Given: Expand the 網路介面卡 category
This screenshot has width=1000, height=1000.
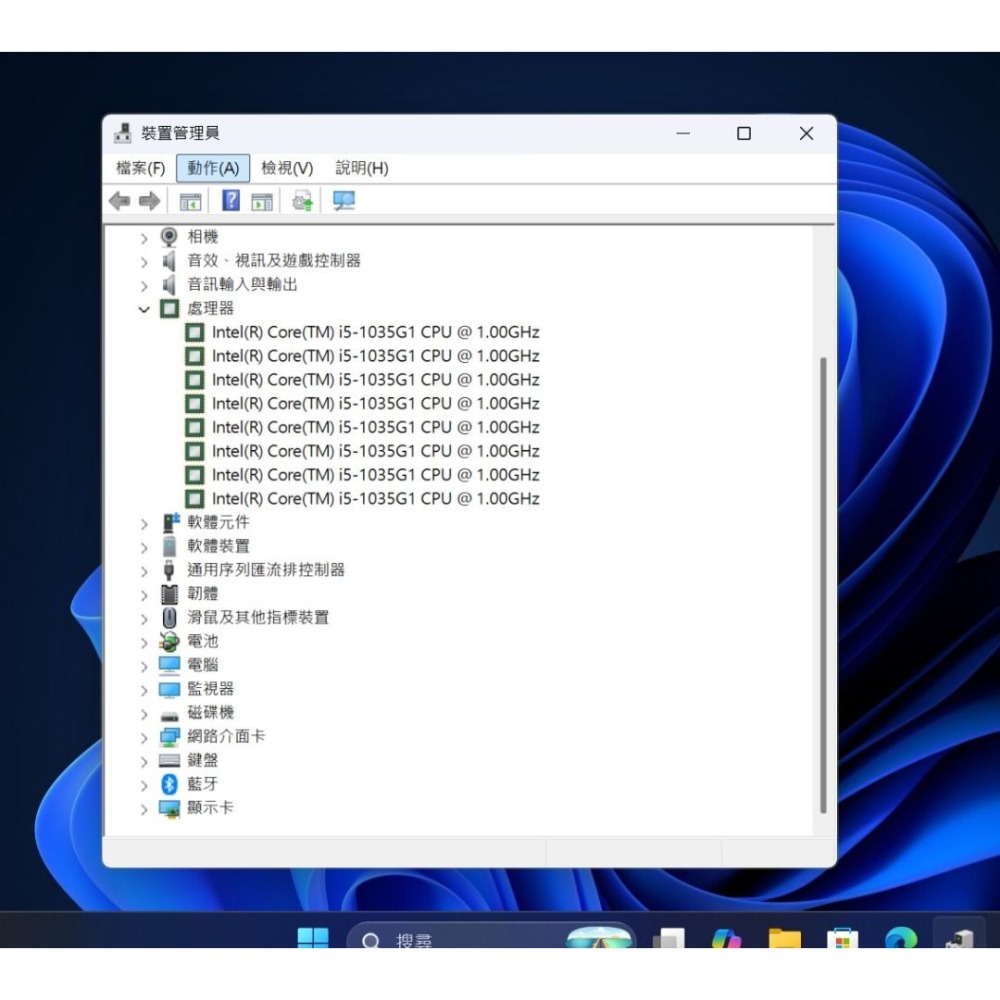Looking at the screenshot, I should [x=144, y=739].
